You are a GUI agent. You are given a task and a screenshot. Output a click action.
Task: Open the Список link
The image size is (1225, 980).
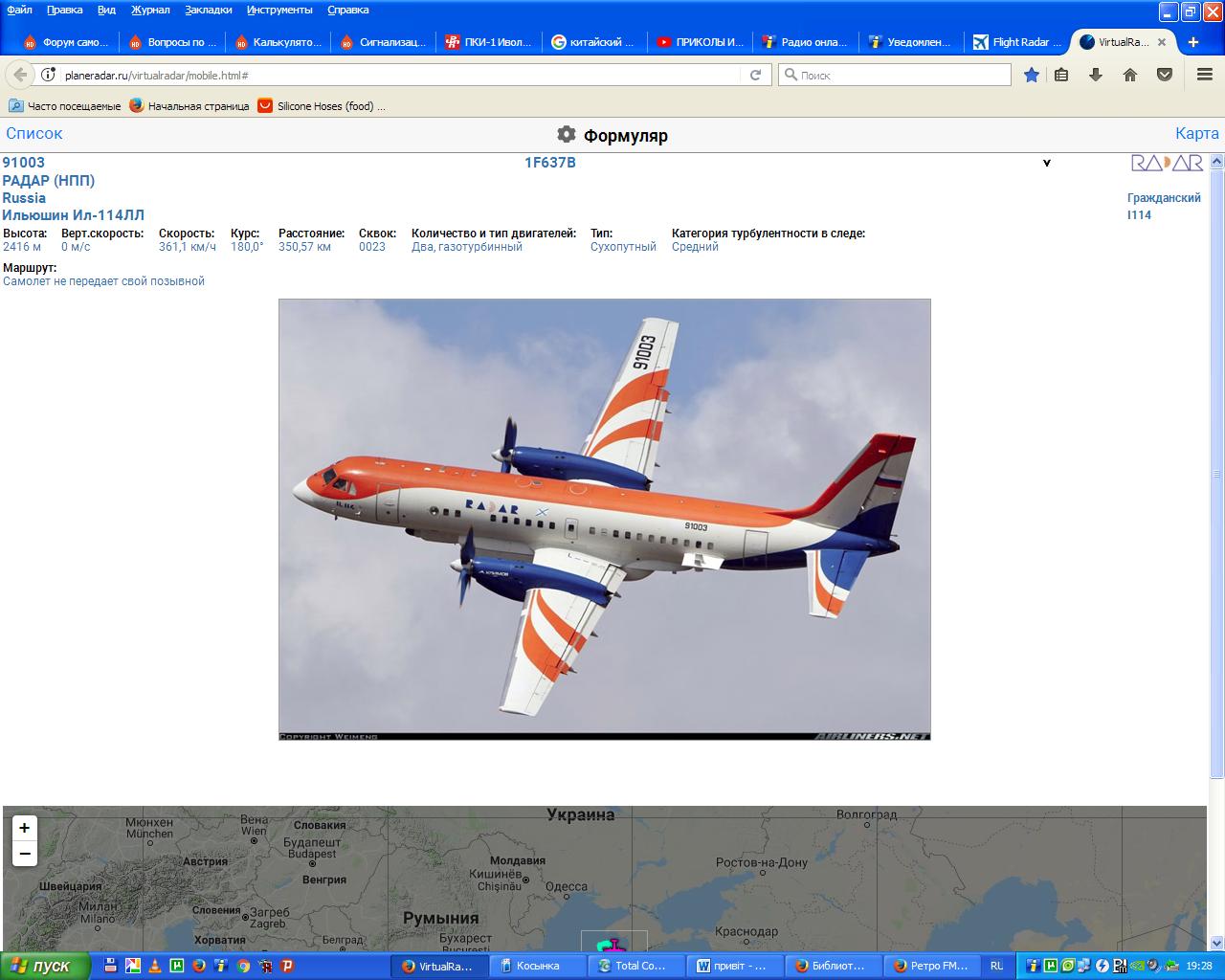[x=34, y=134]
